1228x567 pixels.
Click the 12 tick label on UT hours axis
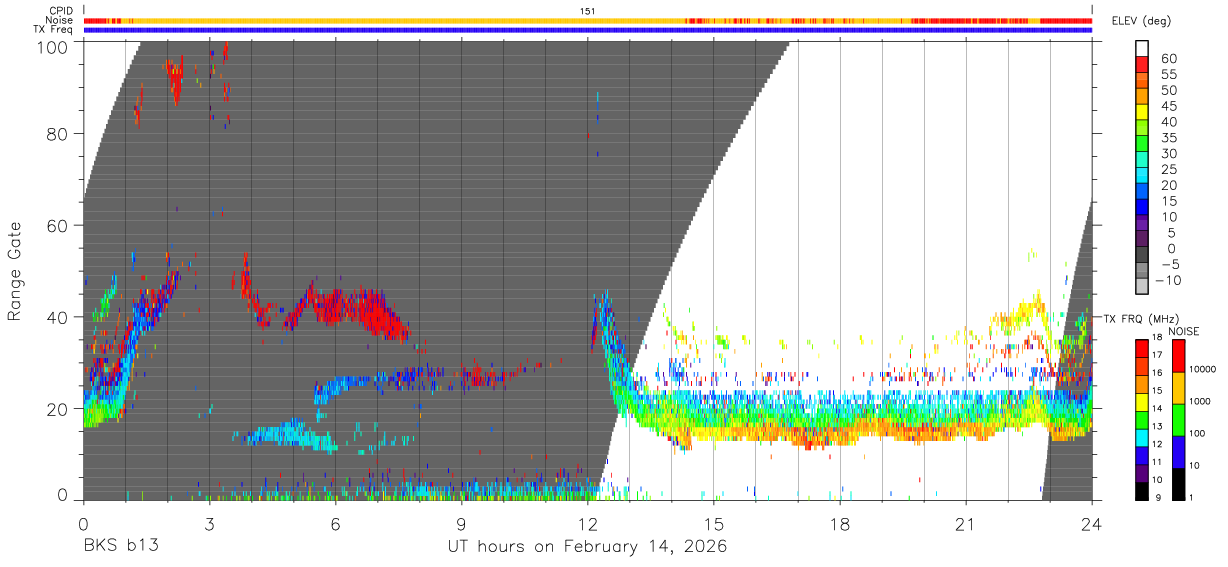pyautogui.click(x=588, y=524)
